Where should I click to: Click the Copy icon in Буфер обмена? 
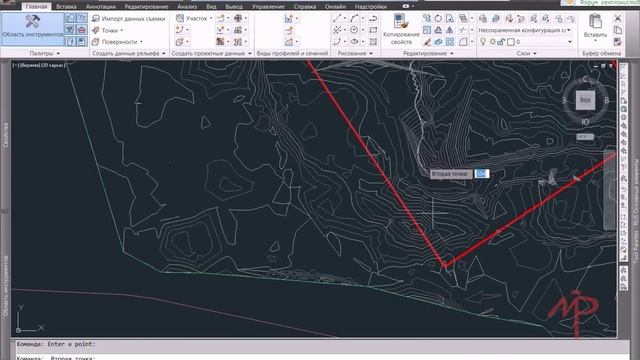(x=618, y=30)
